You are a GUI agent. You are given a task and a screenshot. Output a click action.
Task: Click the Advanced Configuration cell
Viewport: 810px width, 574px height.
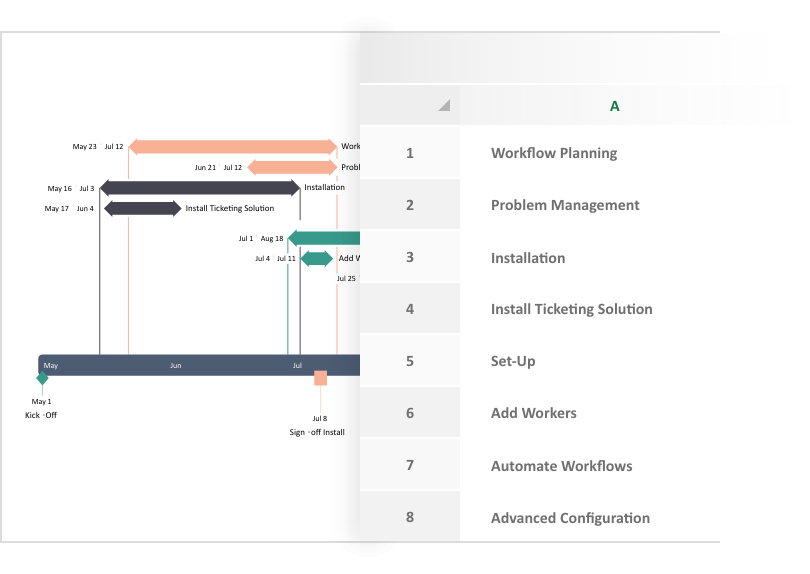570,518
